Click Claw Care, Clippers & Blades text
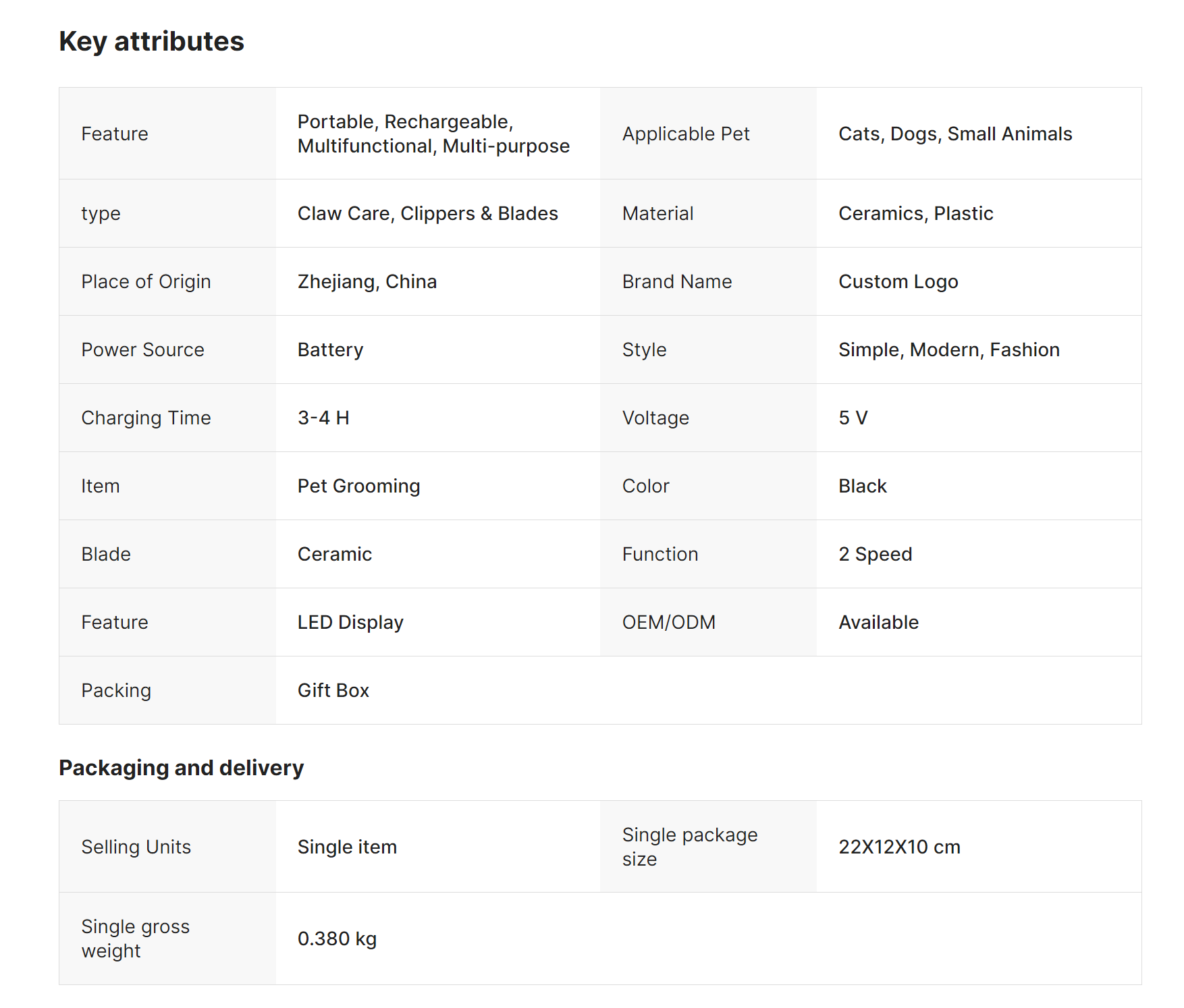This screenshot has height=1008, width=1184. tap(427, 213)
